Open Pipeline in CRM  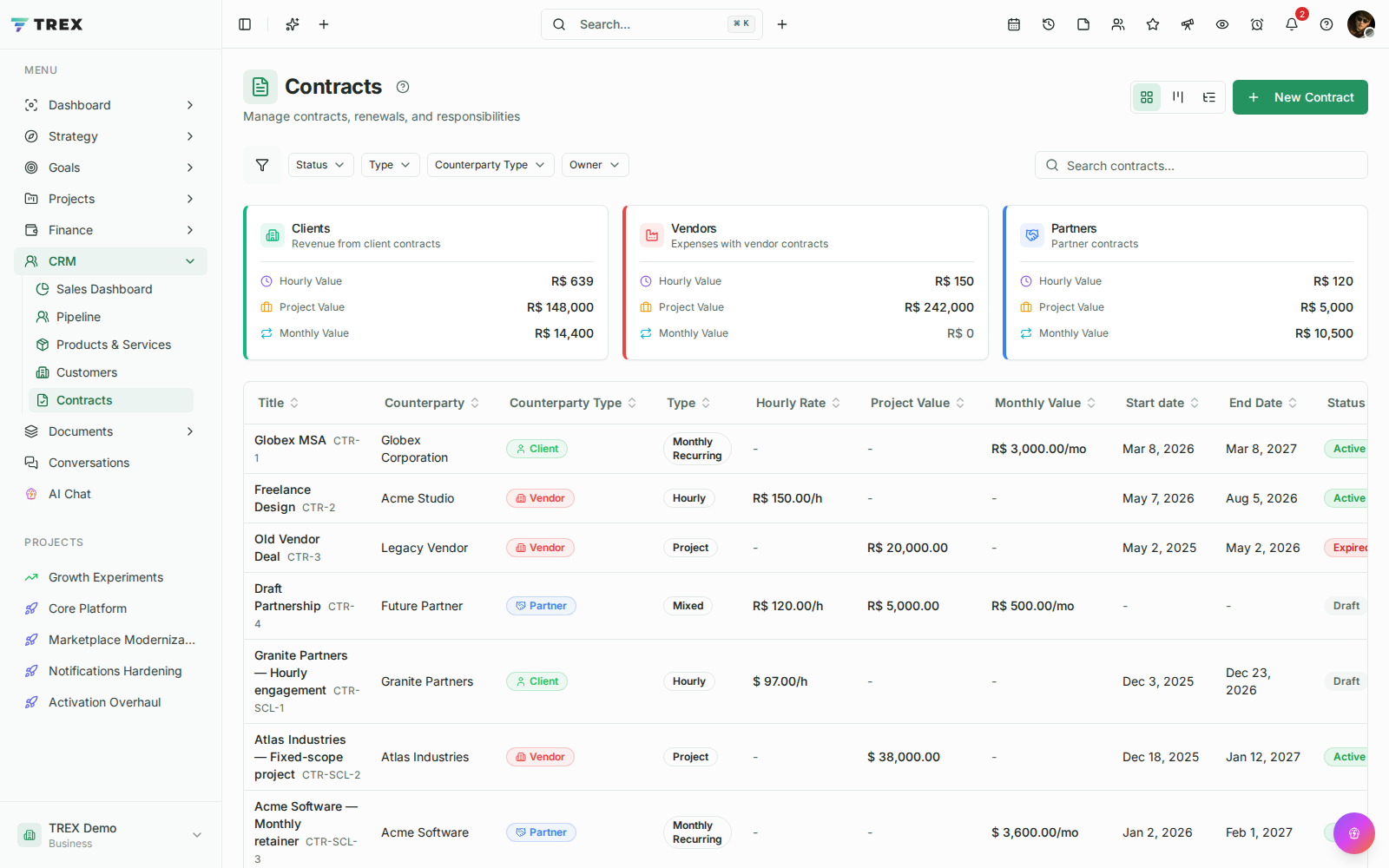coord(111,317)
